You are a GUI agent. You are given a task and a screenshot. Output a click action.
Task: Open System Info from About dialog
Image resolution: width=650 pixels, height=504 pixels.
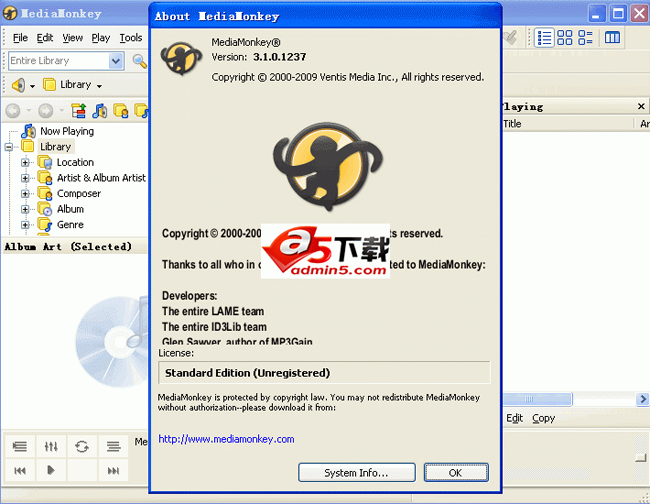[357, 472]
